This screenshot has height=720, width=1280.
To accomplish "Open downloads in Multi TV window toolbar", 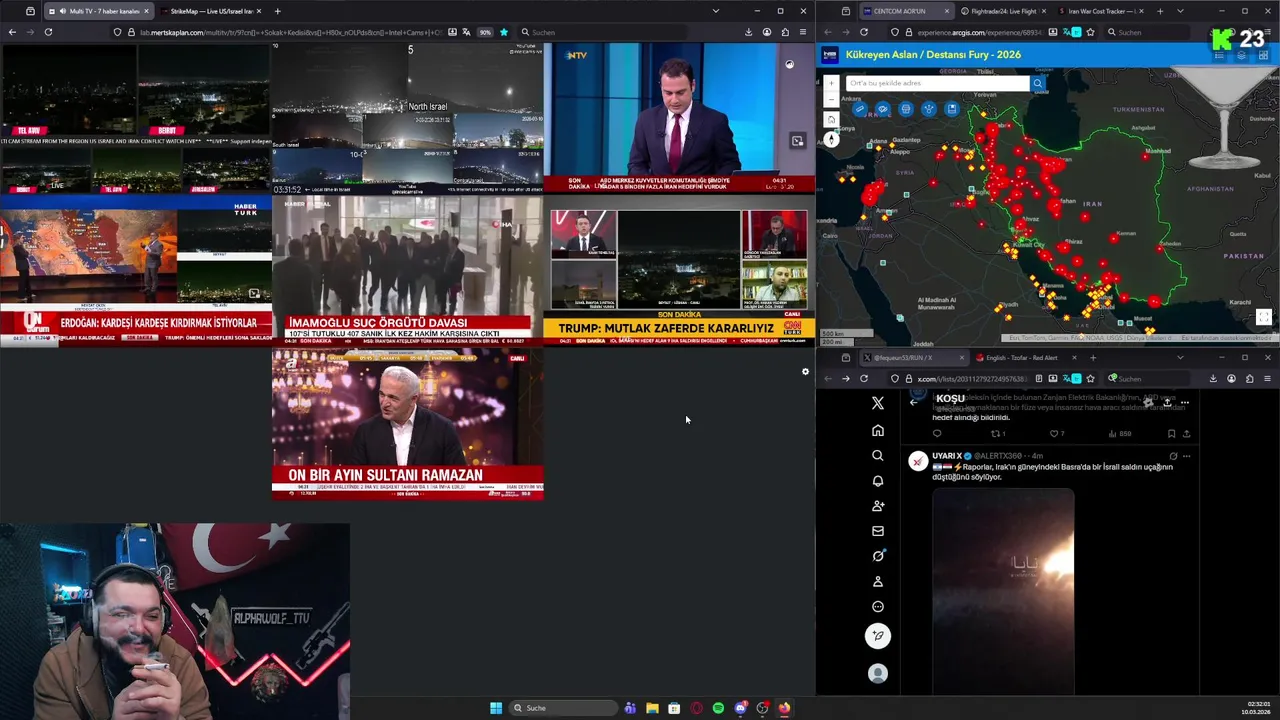I will tap(748, 32).
